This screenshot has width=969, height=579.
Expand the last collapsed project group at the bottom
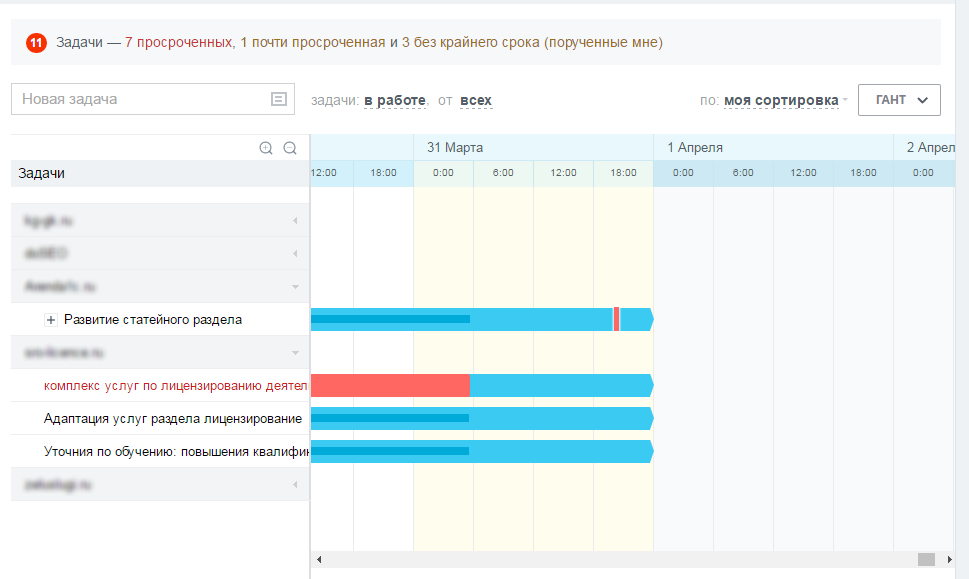click(x=294, y=485)
